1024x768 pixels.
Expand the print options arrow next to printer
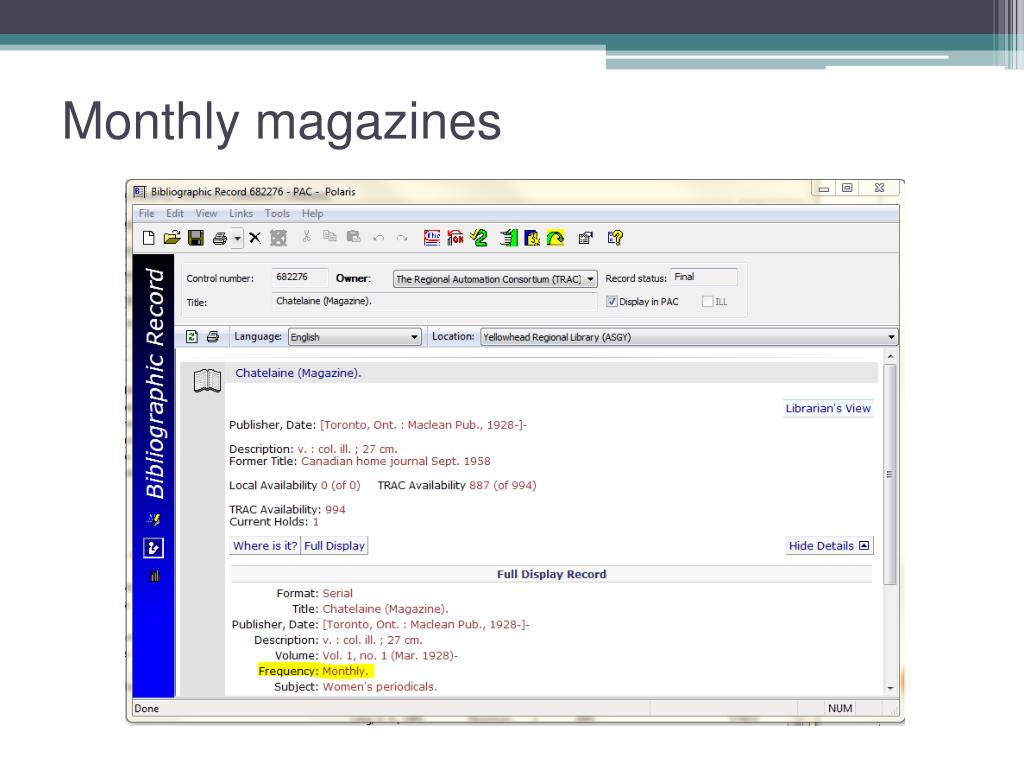237,238
